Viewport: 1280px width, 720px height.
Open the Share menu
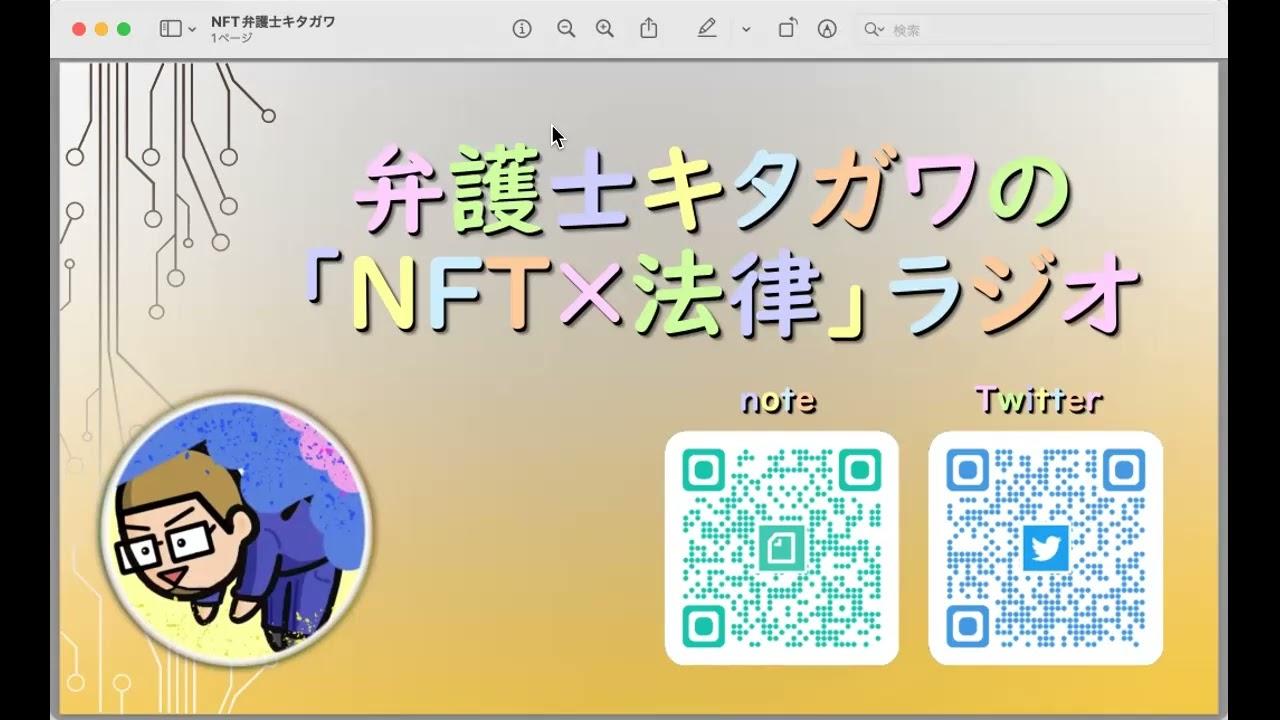(x=649, y=29)
